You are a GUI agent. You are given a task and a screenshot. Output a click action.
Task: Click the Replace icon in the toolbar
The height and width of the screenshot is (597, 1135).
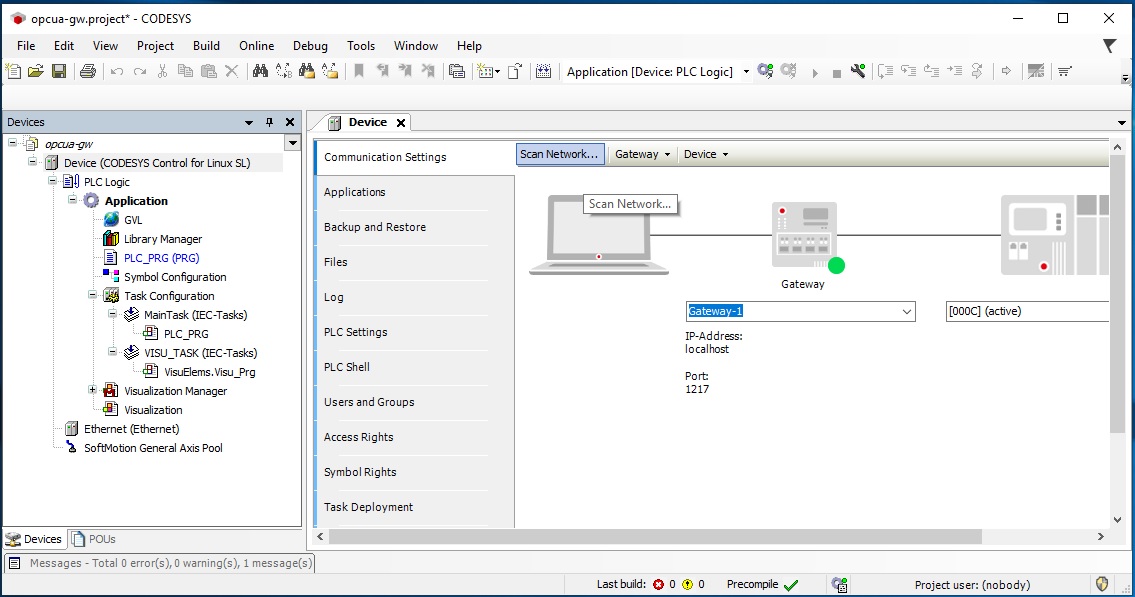pos(284,71)
